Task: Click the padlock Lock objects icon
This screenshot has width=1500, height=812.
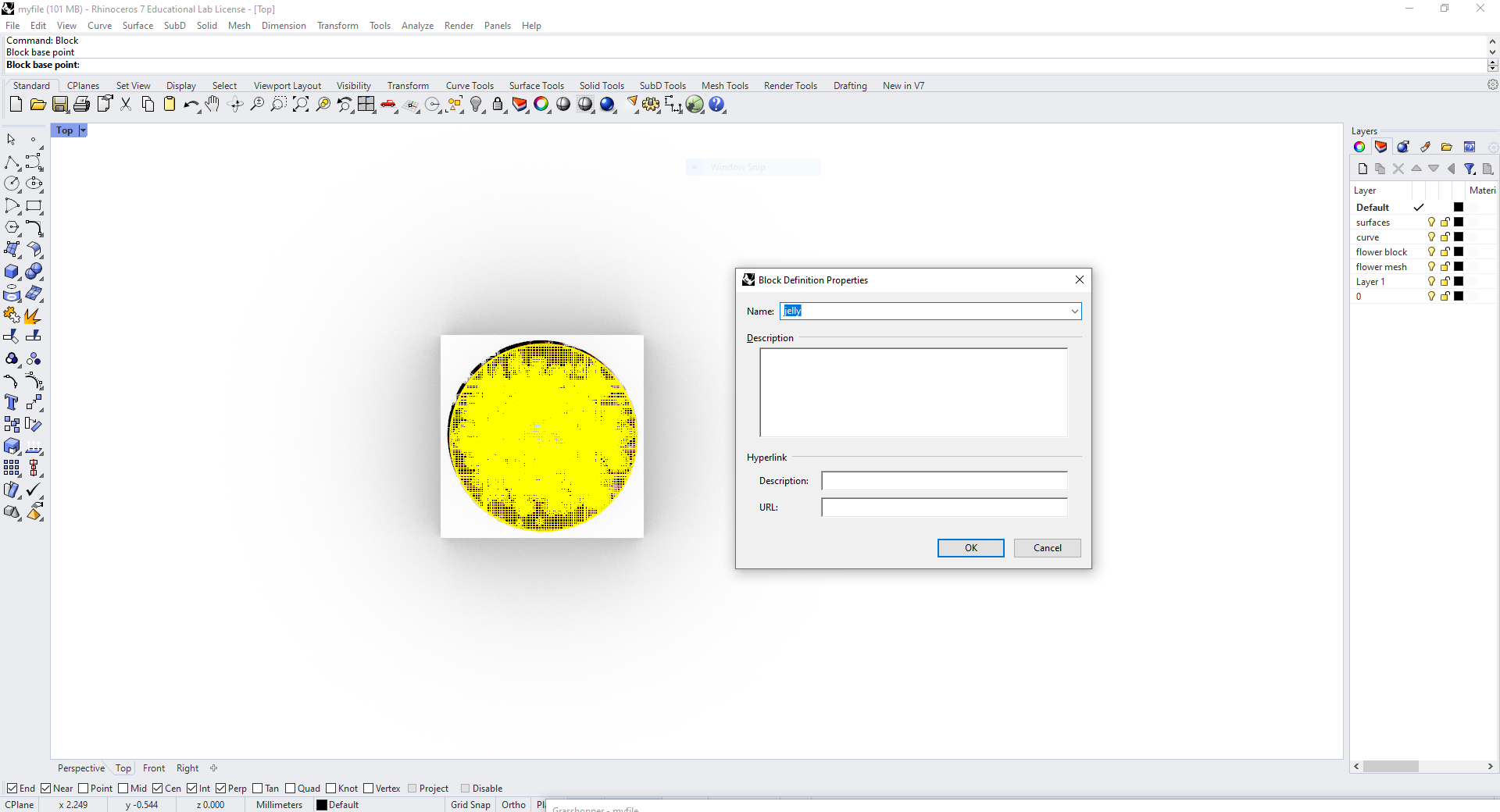Action: pos(498,104)
